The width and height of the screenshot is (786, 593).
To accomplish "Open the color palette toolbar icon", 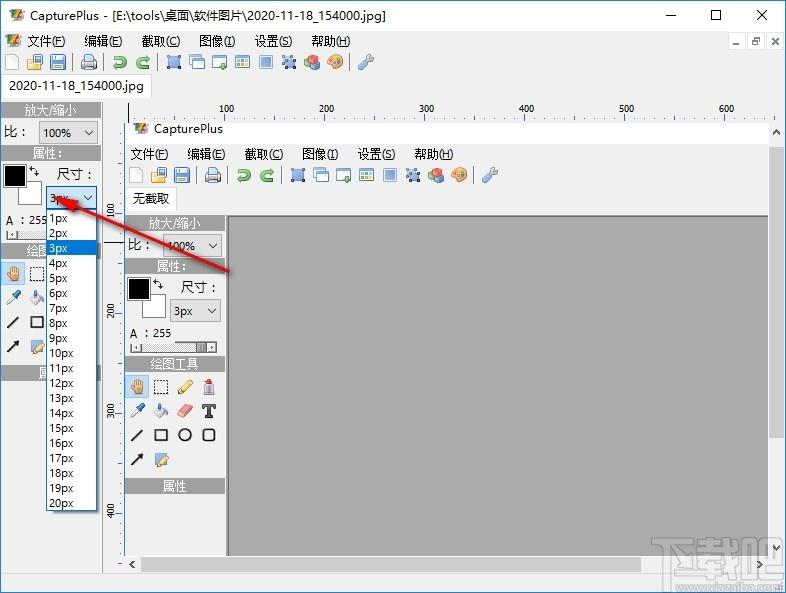I will (x=335, y=62).
